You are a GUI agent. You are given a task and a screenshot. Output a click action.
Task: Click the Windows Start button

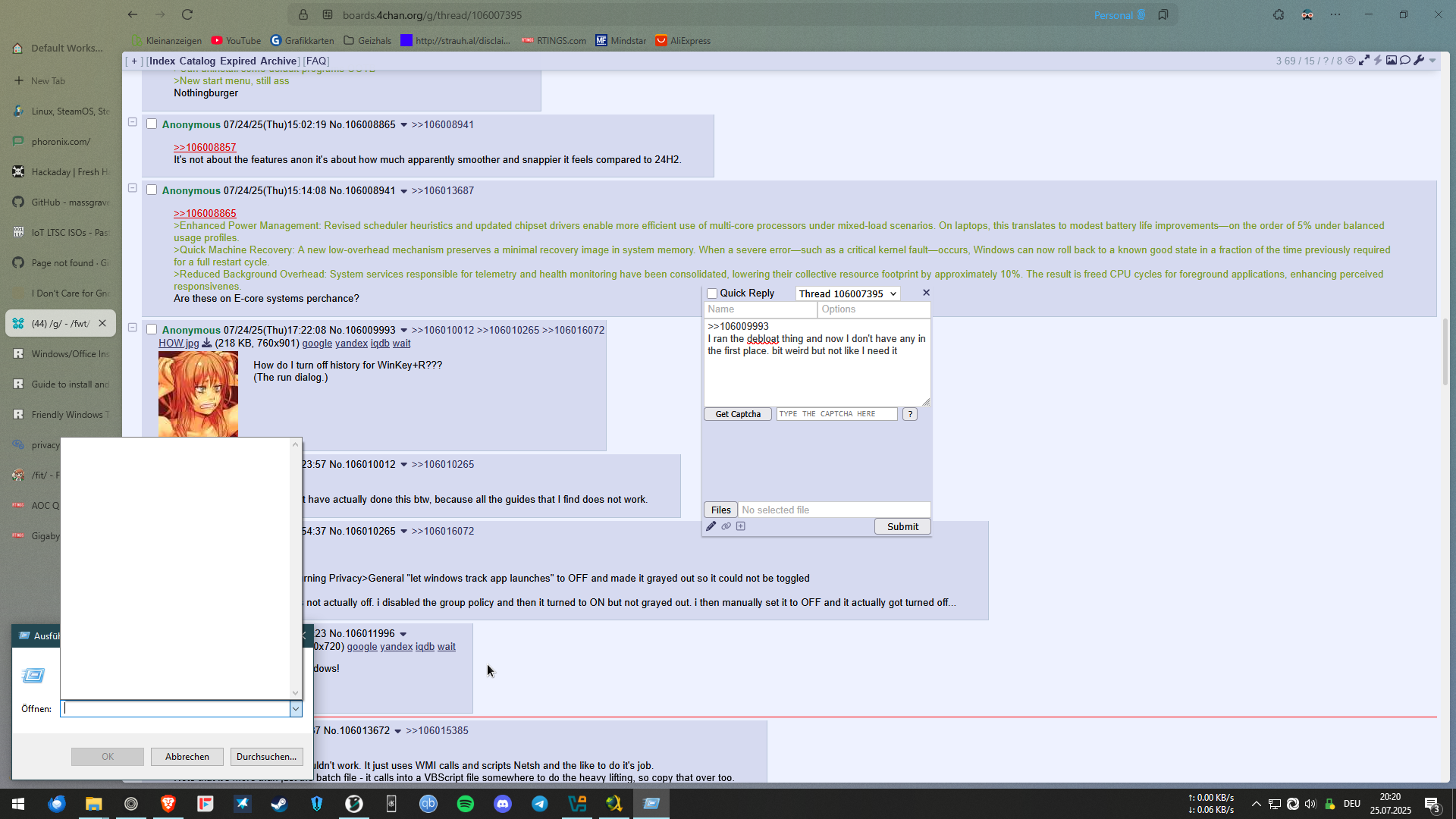(18, 804)
